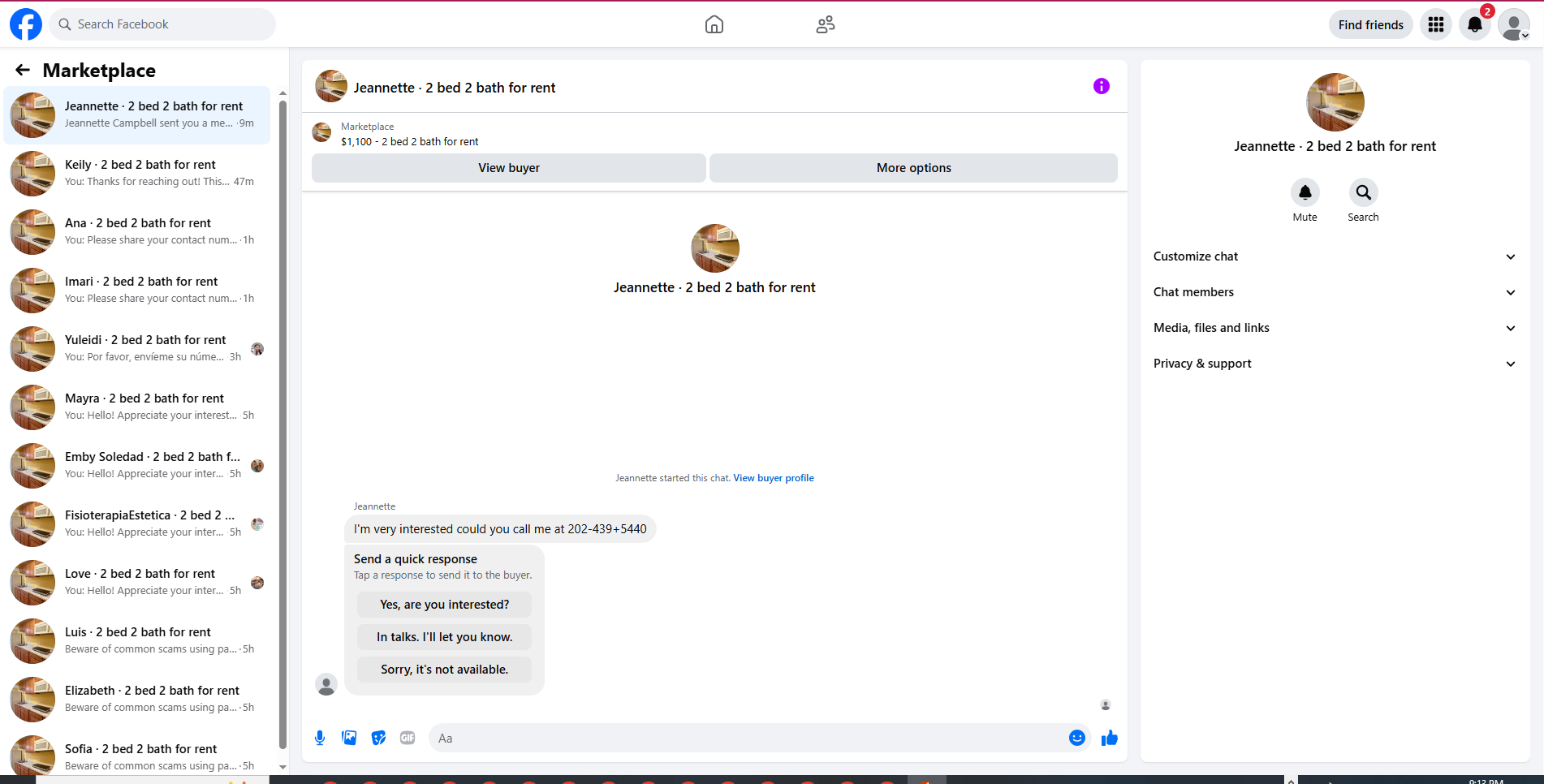The width and height of the screenshot is (1544, 784).
Task: Open the notifications bell
Action: [x=1475, y=24]
